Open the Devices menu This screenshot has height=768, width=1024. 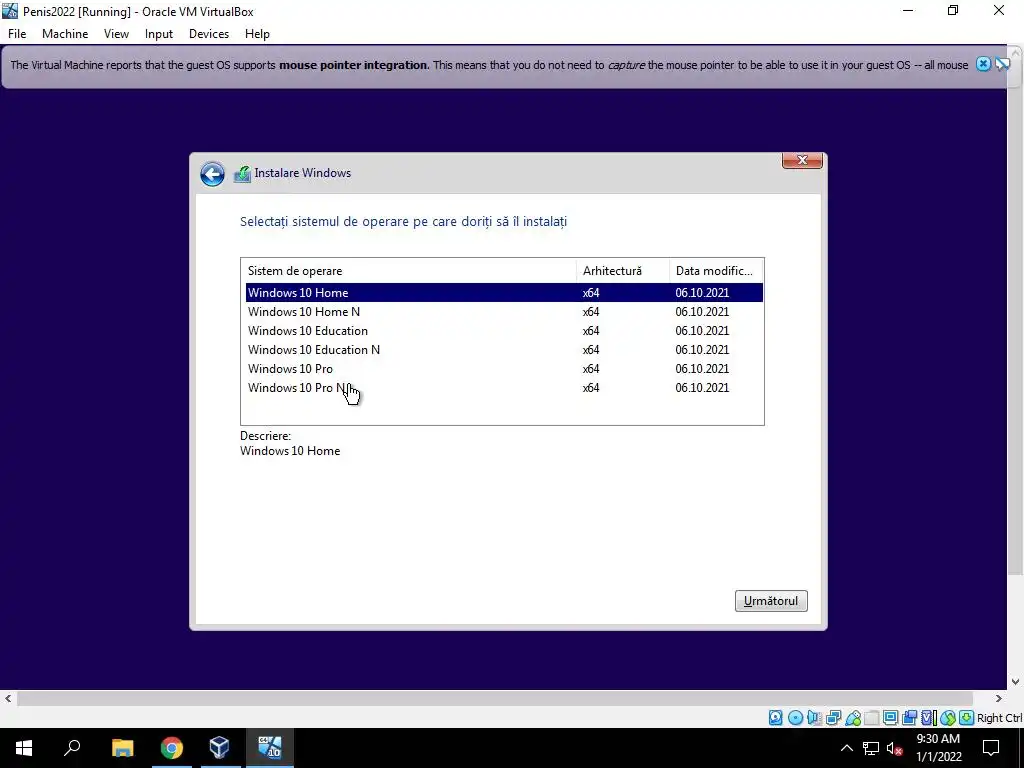click(209, 34)
